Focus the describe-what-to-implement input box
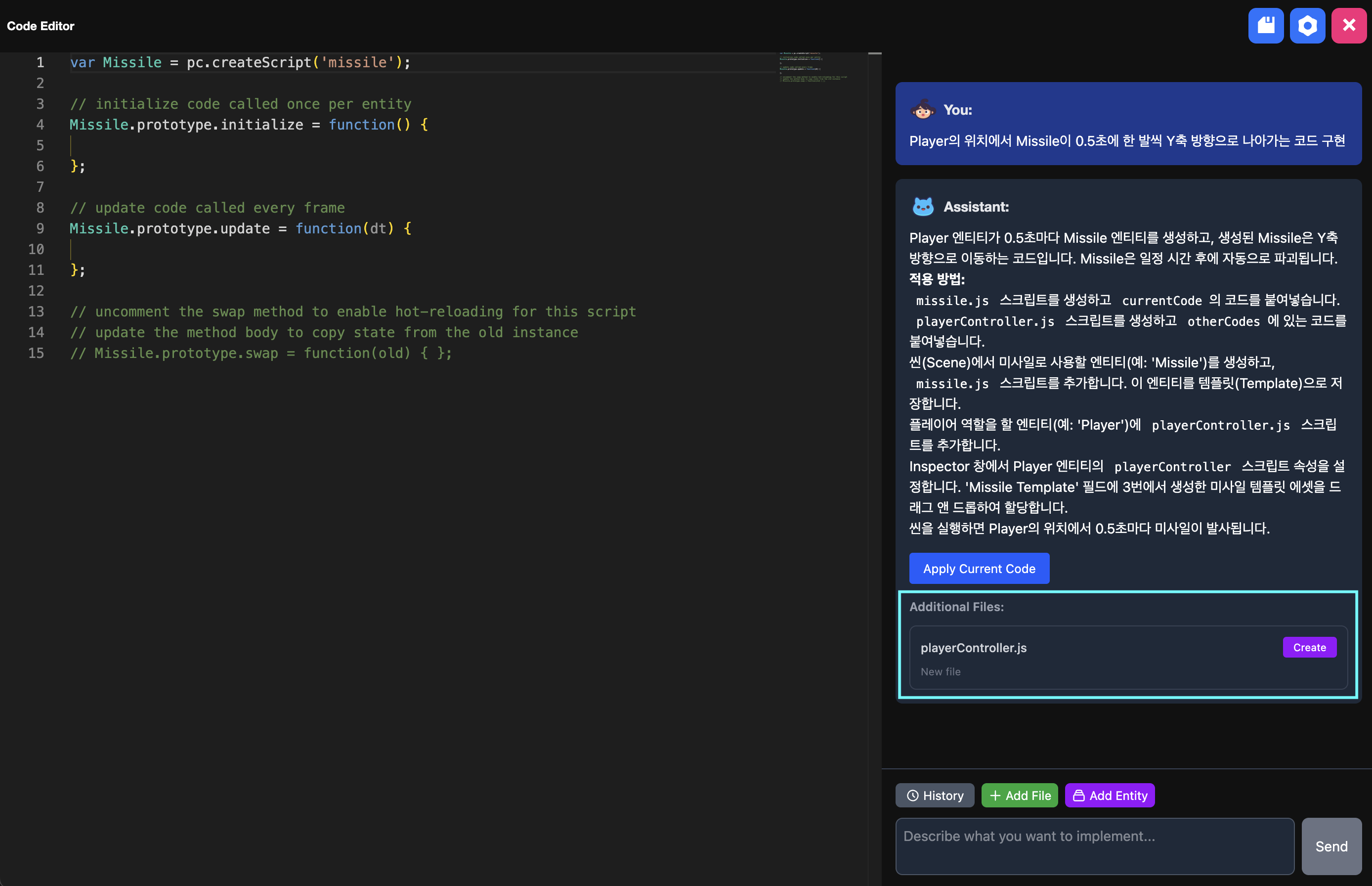Image resolution: width=1372 pixels, height=886 pixels. [1094, 846]
